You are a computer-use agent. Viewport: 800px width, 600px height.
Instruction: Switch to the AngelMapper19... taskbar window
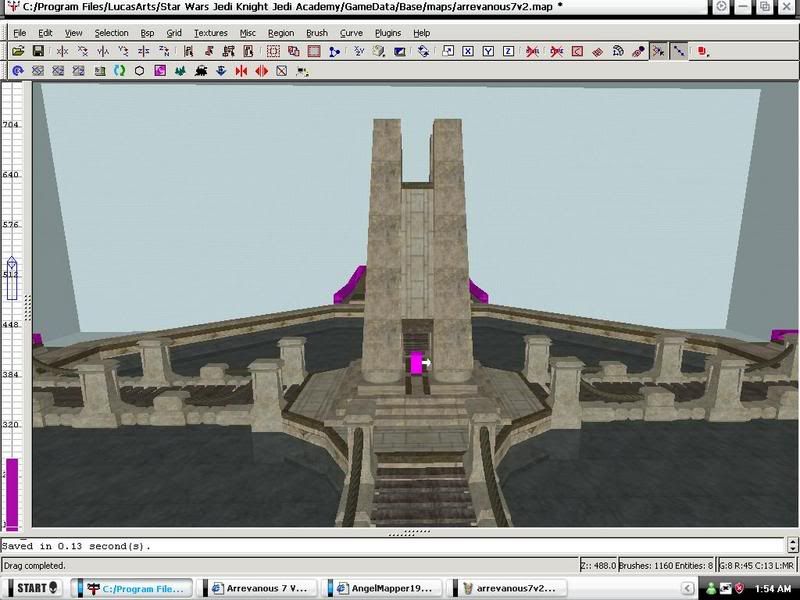click(385, 588)
